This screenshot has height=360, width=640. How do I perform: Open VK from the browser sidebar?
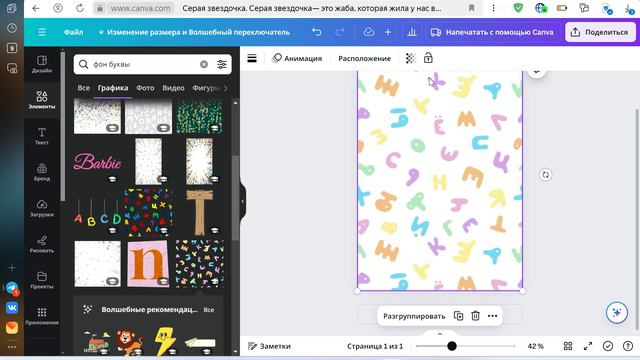point(12,307)
